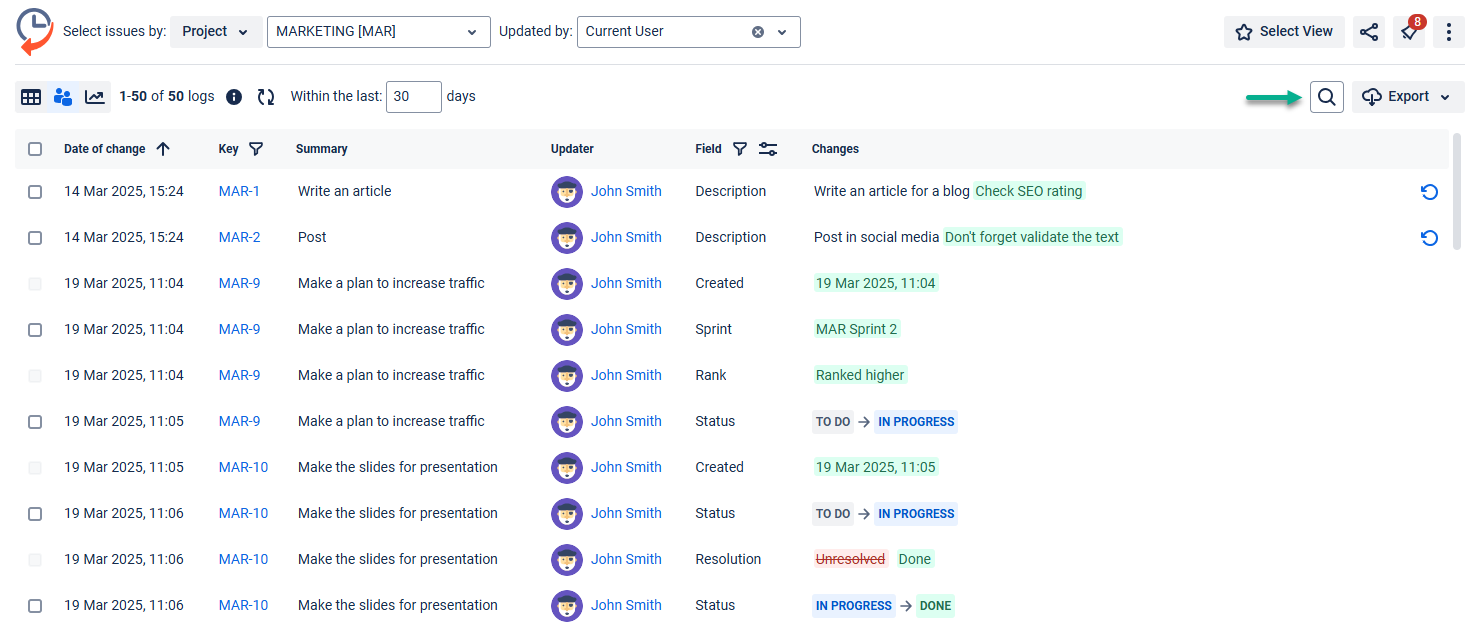The width and height of the screenshot is (1477, 625).
Task: Click the Select View button
Action: click(1284, 32)
